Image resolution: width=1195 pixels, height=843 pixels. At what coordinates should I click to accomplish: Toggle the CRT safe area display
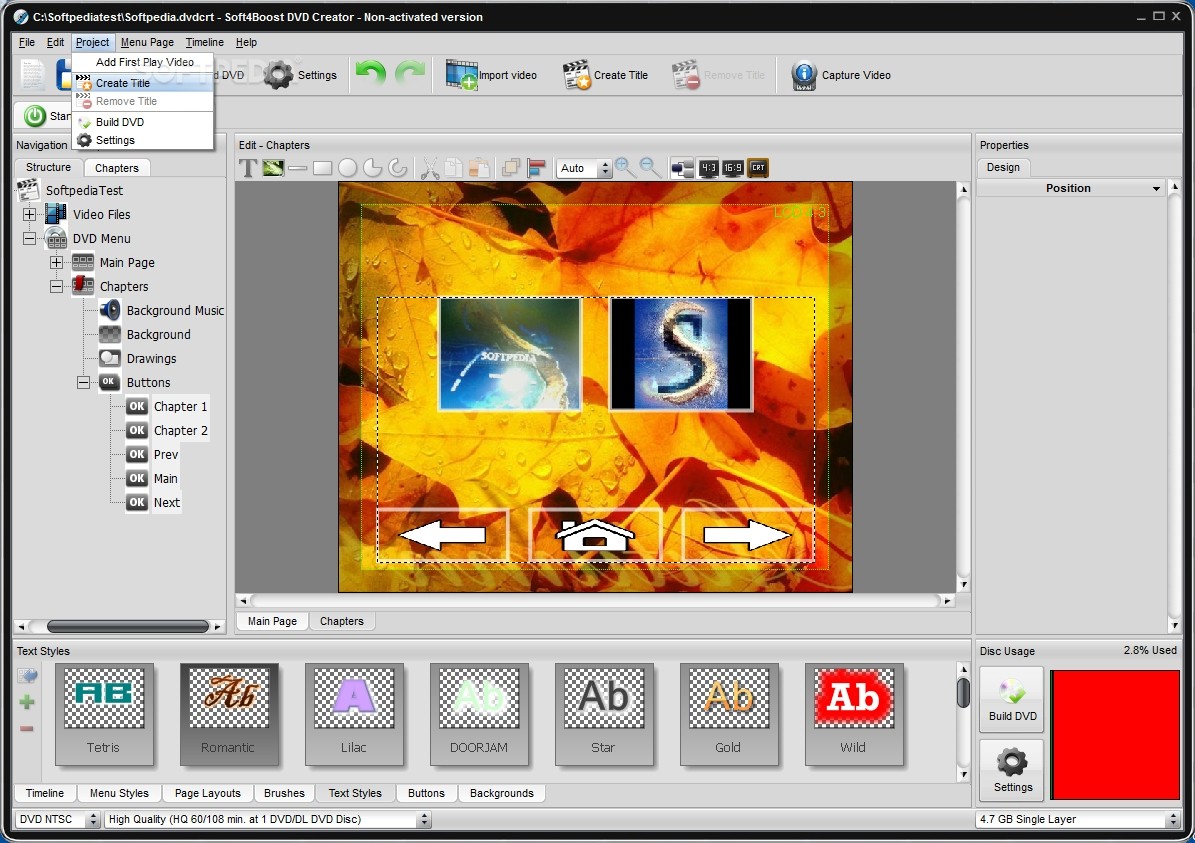click(x=758, y=168)
